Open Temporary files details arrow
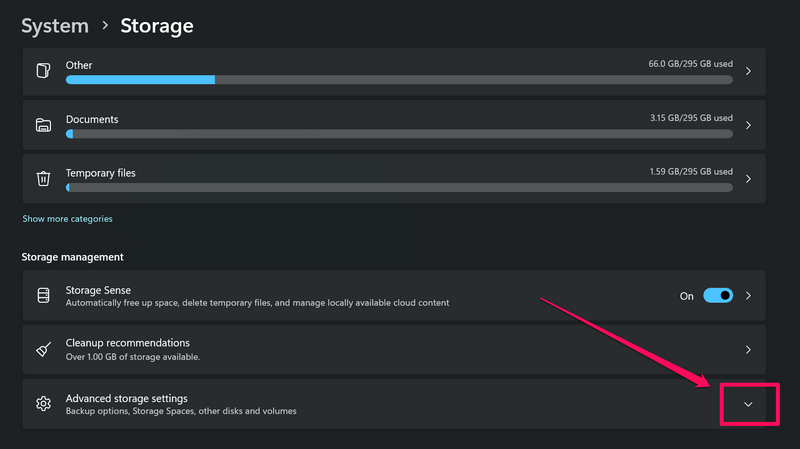The width and height of the screenshot is (800, 449). point(748,180)
